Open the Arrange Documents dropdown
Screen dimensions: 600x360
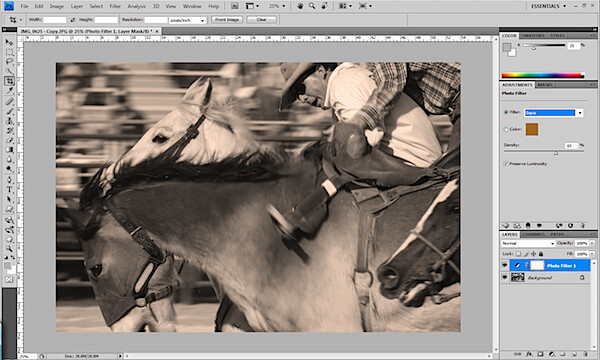pos(345,6)
